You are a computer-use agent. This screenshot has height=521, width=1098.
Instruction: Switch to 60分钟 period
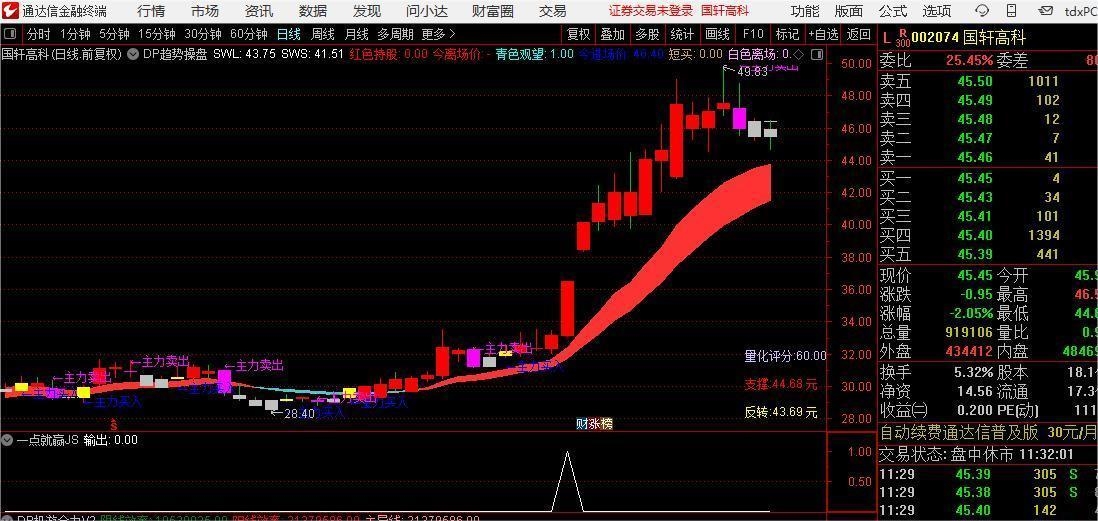tap(249, 34)
